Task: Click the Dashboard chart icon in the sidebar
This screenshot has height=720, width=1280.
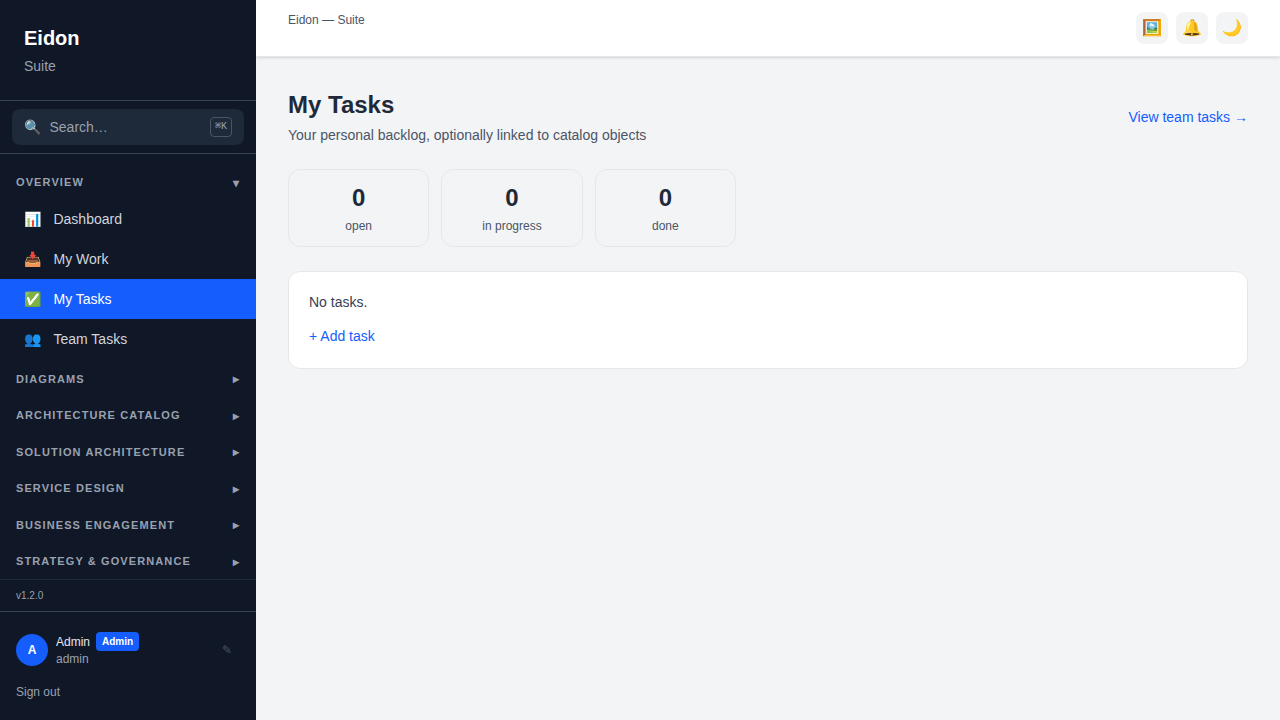Action: [x=33, y=219]
